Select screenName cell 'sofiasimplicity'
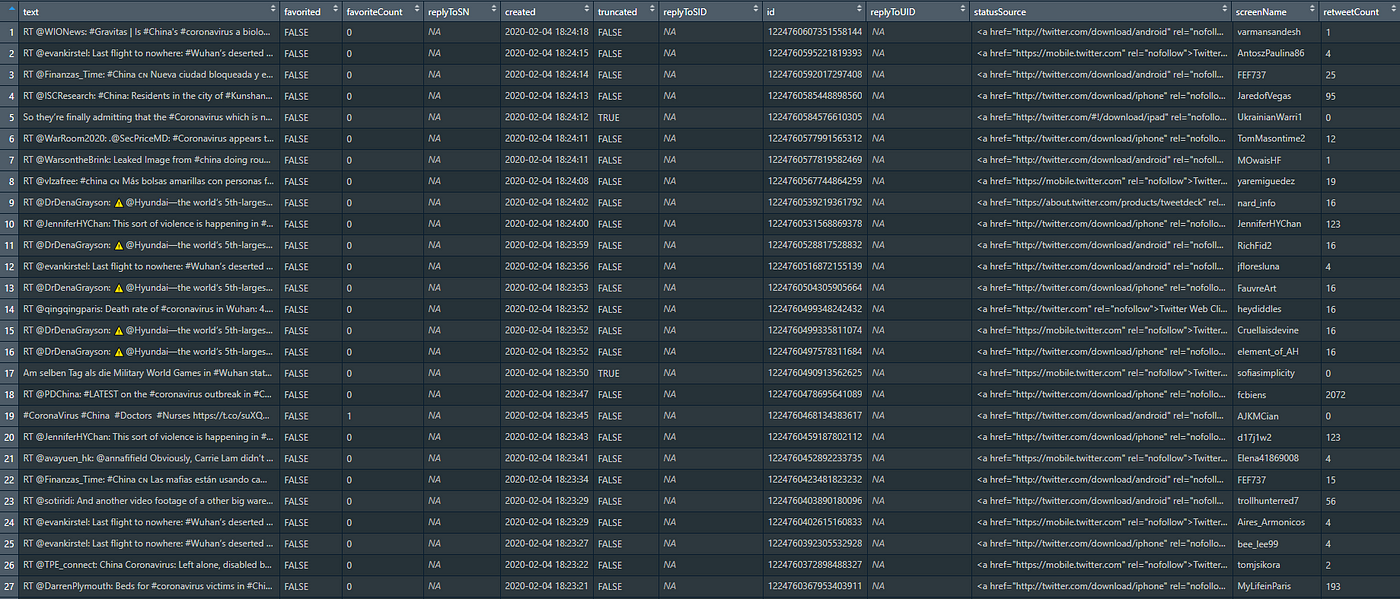Viewport: 1400px width, 599px height. [1266, 373]
